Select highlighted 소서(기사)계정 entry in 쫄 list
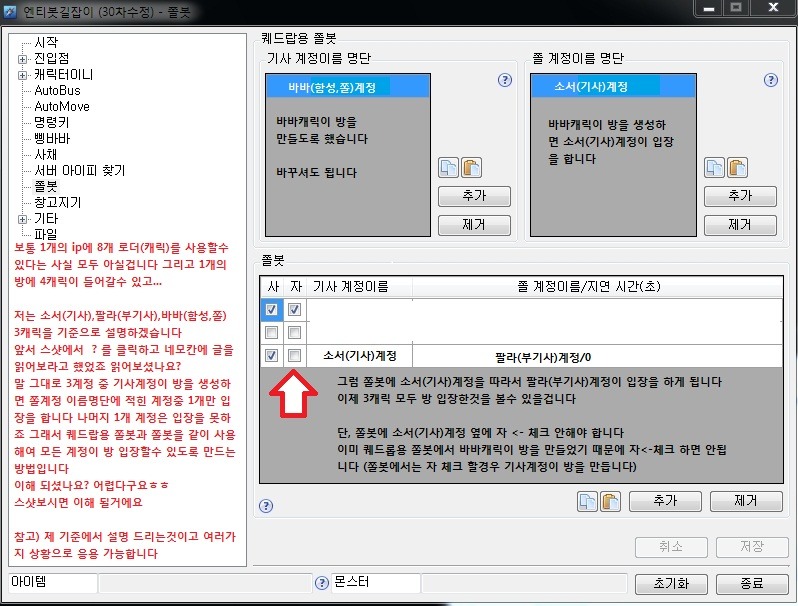This screenshot has height=606, width=798. pyautogui.click(x=613, y=87)
